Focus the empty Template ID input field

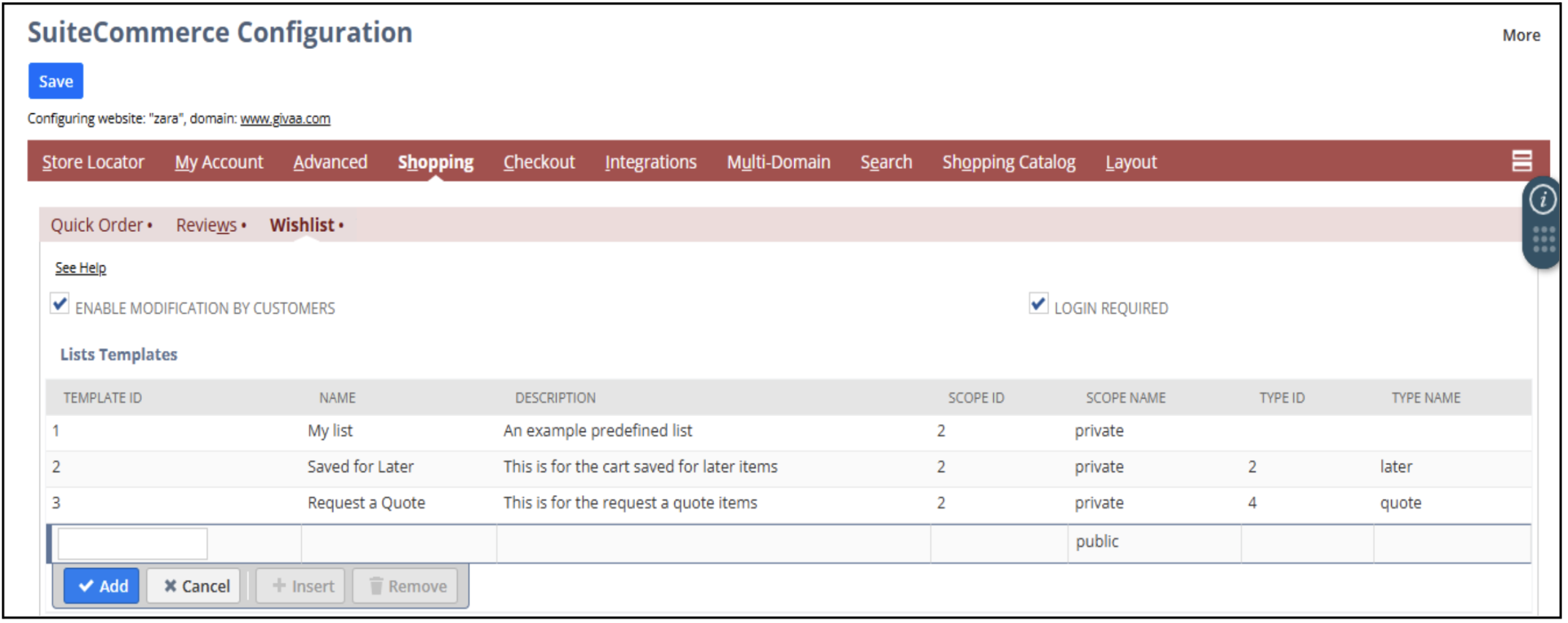pyautogui.click(x=132, y=543)
